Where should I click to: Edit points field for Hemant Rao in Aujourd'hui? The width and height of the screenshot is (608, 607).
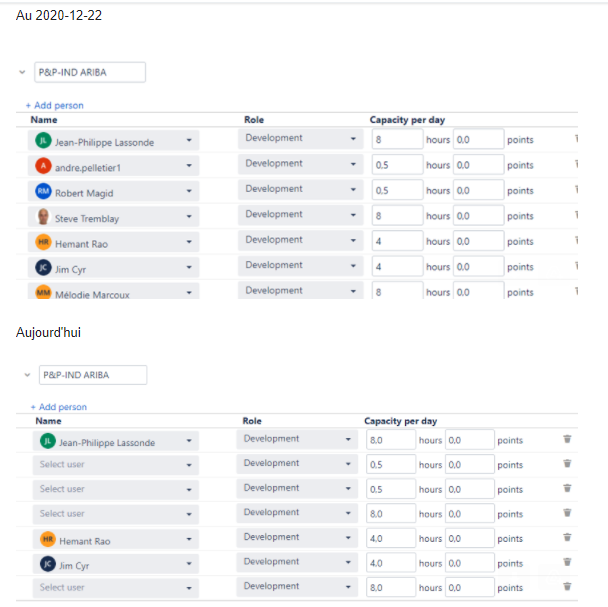[470, 538]
